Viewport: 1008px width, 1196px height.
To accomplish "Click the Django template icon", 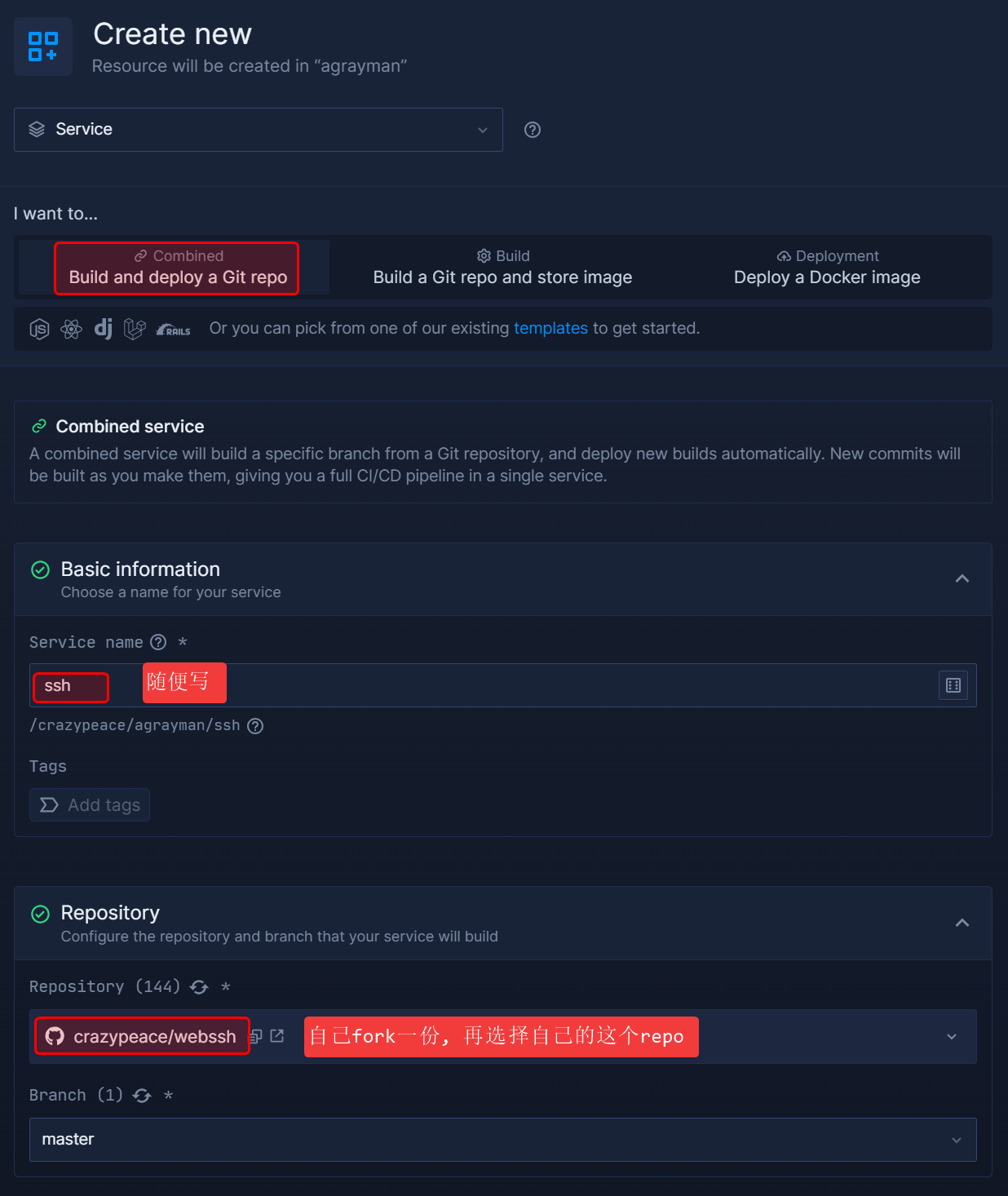I will click(104, 329).
